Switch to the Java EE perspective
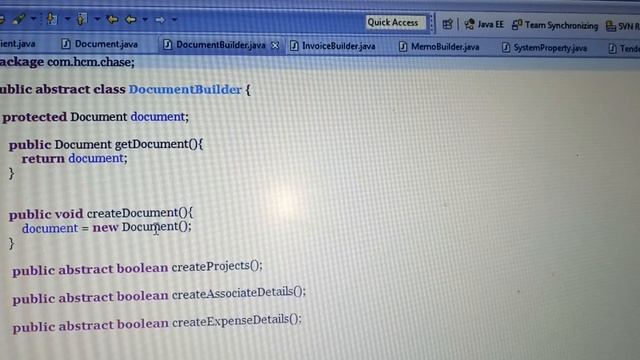Image resolution: width=640 pixels, height=360 pixels. pyautogui.click(x=484, y=24)
